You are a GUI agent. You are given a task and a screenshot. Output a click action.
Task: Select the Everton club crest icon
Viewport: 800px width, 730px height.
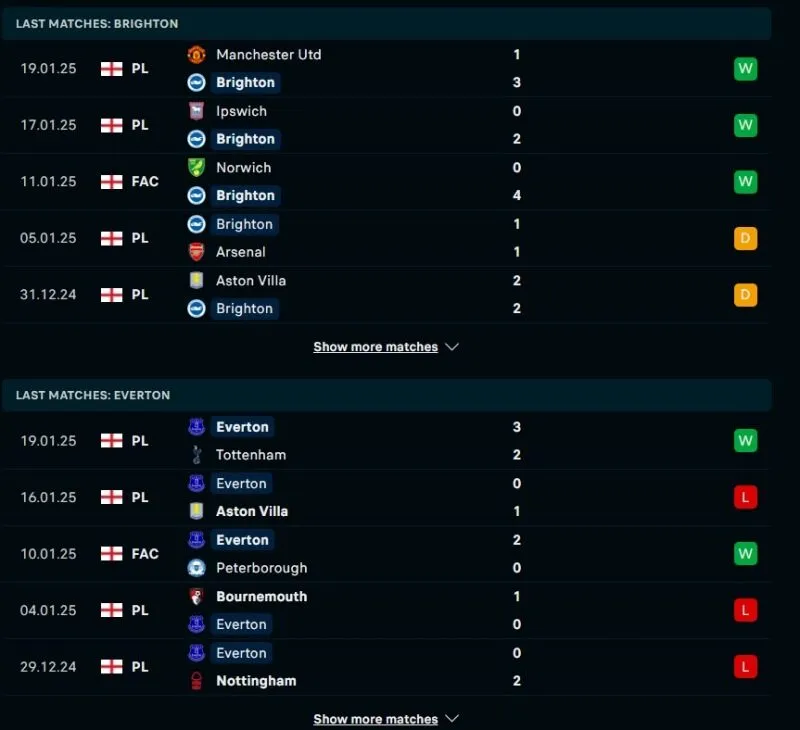point(196,427)
